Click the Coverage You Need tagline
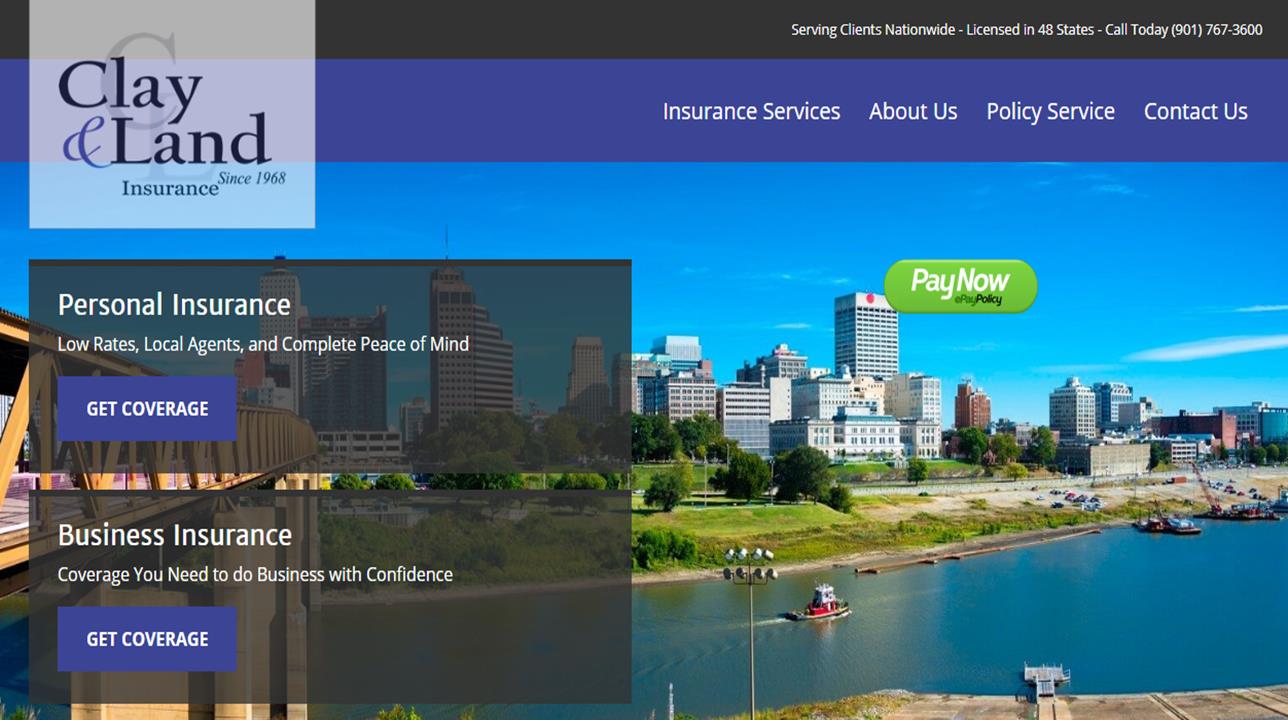Image resolution: width=1288 pixels, height=720 pixels. 255,574
